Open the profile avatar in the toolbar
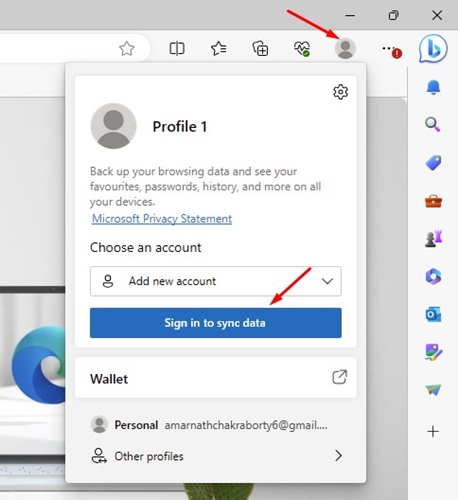Viewport: 458px width, 500px height. click(x=345, y=49)
